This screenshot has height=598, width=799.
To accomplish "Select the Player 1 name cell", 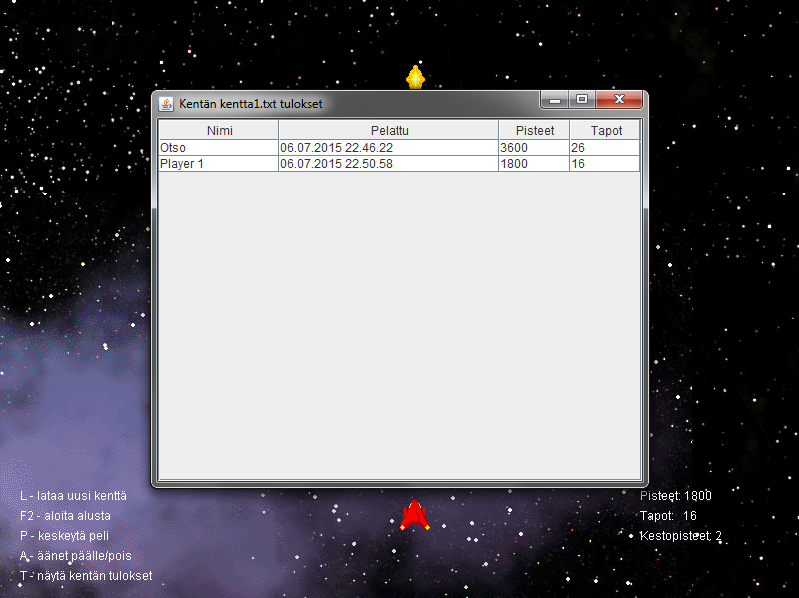I will click(219, 164).
